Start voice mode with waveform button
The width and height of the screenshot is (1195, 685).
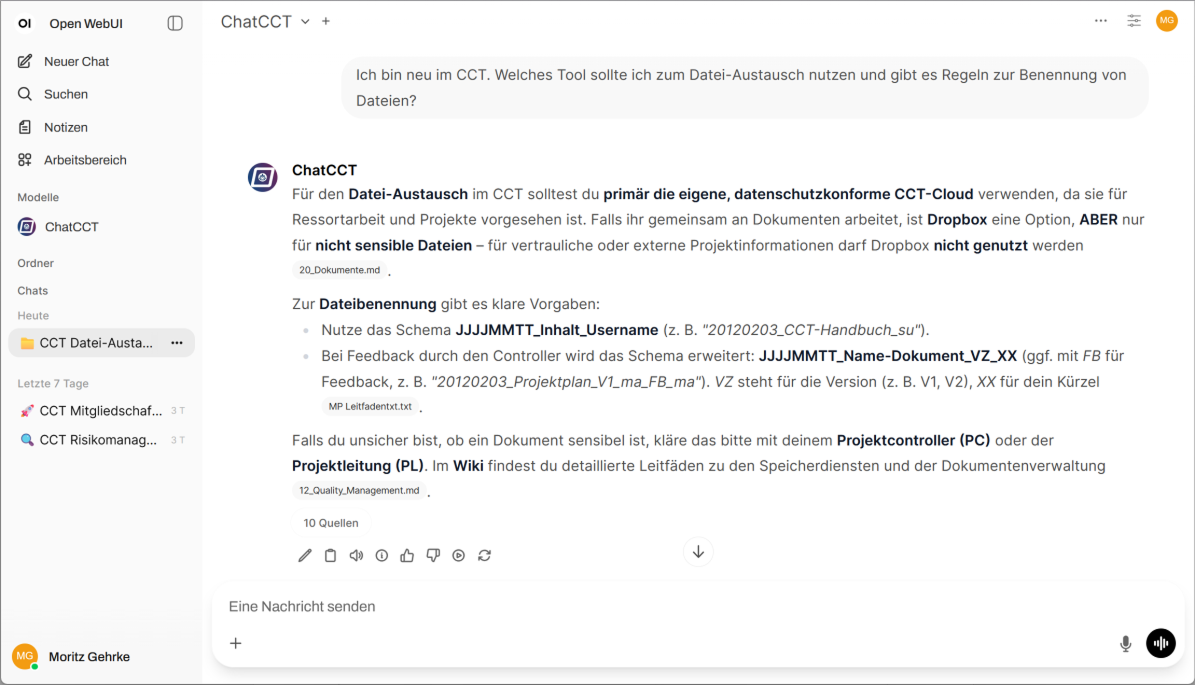1160,643
